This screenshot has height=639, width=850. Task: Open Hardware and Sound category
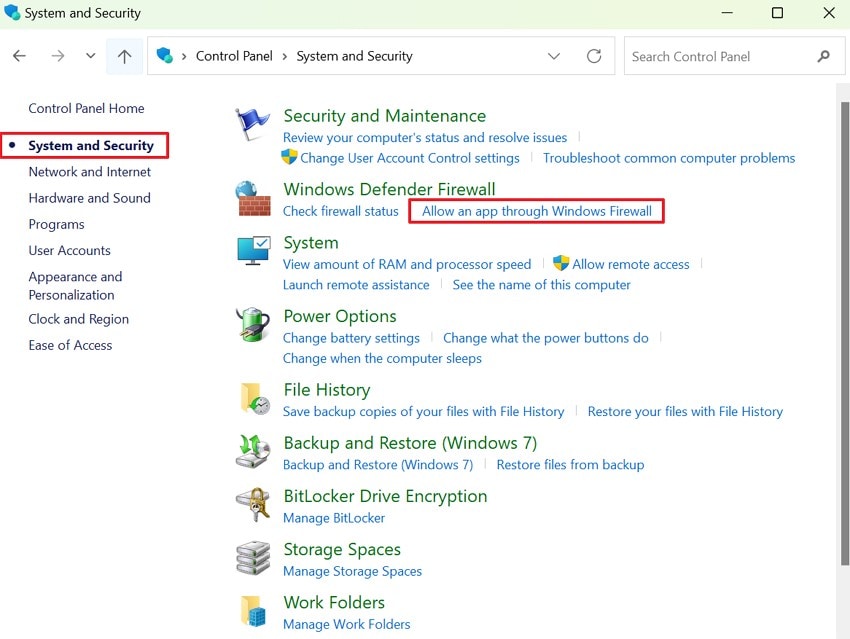tap(89, 198)
